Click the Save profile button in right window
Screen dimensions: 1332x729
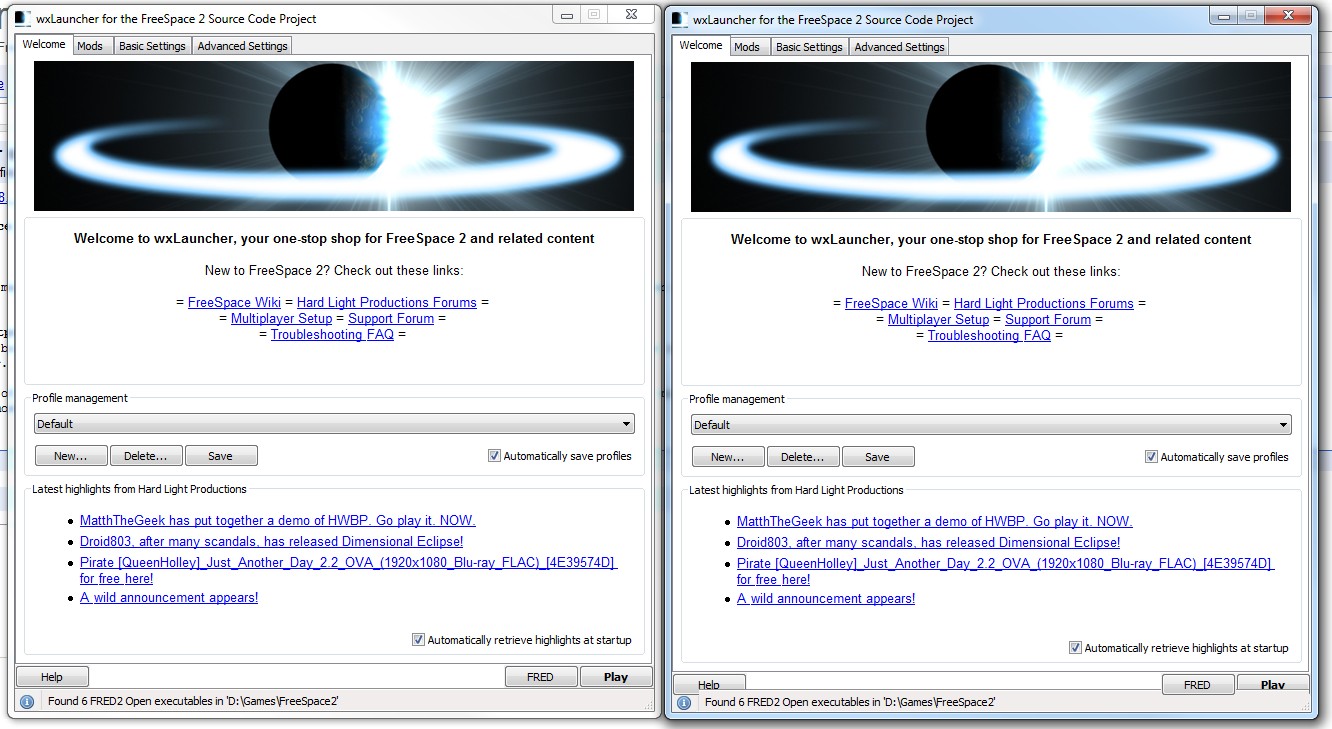pyautogui.click(x=878, y=457)
